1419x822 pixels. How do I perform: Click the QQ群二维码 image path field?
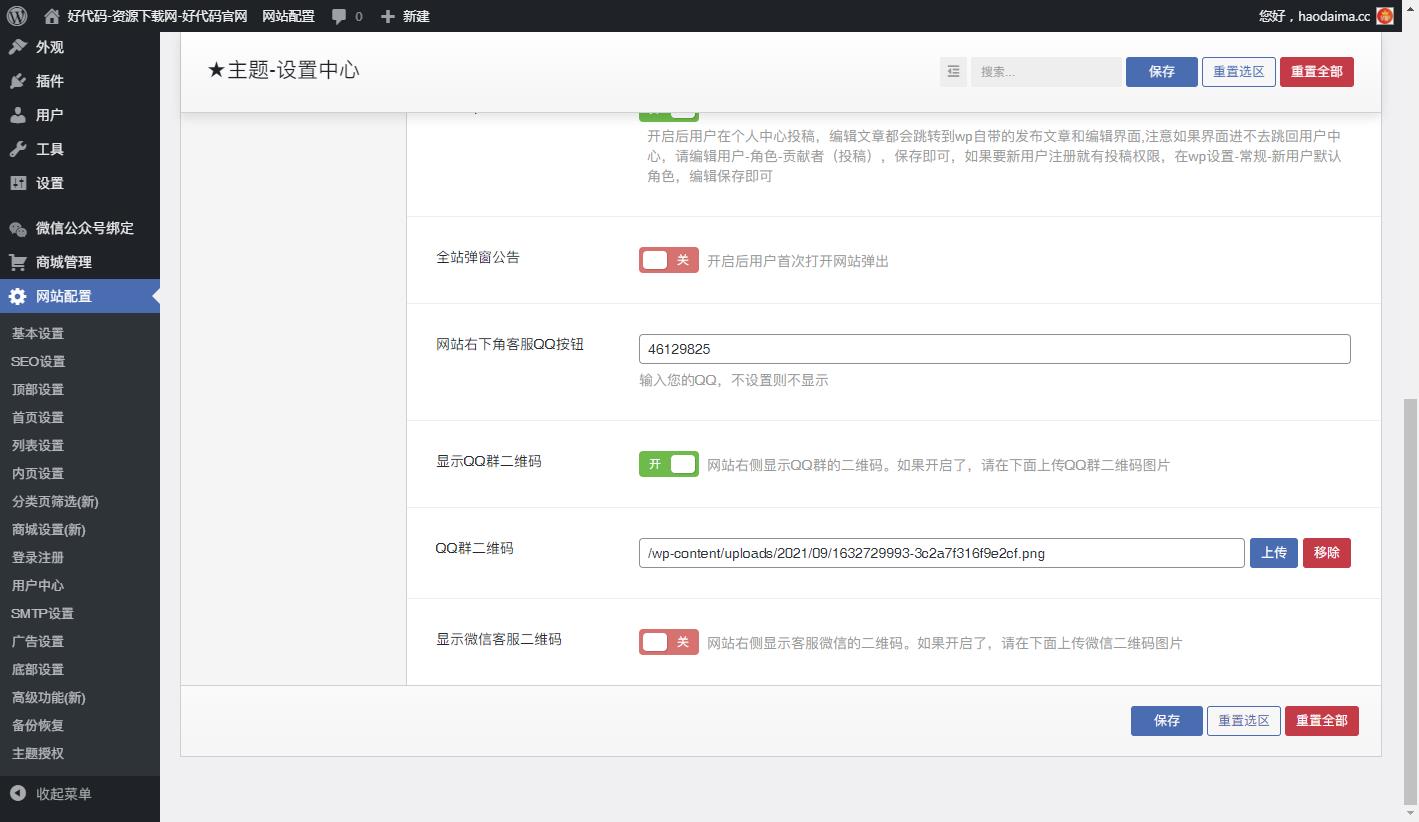tap(941, 553)
